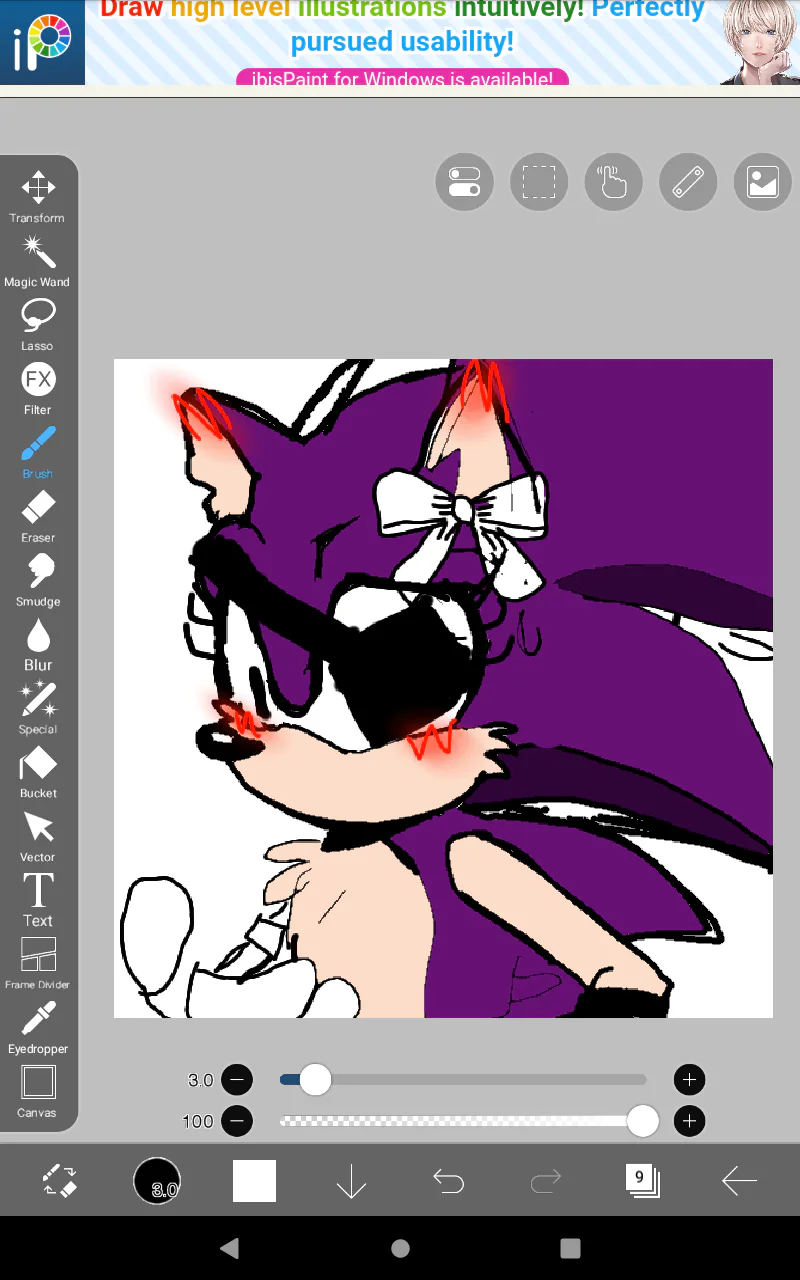
Task: Tap the Android recent apps button
Action: tap(570, 1248)
